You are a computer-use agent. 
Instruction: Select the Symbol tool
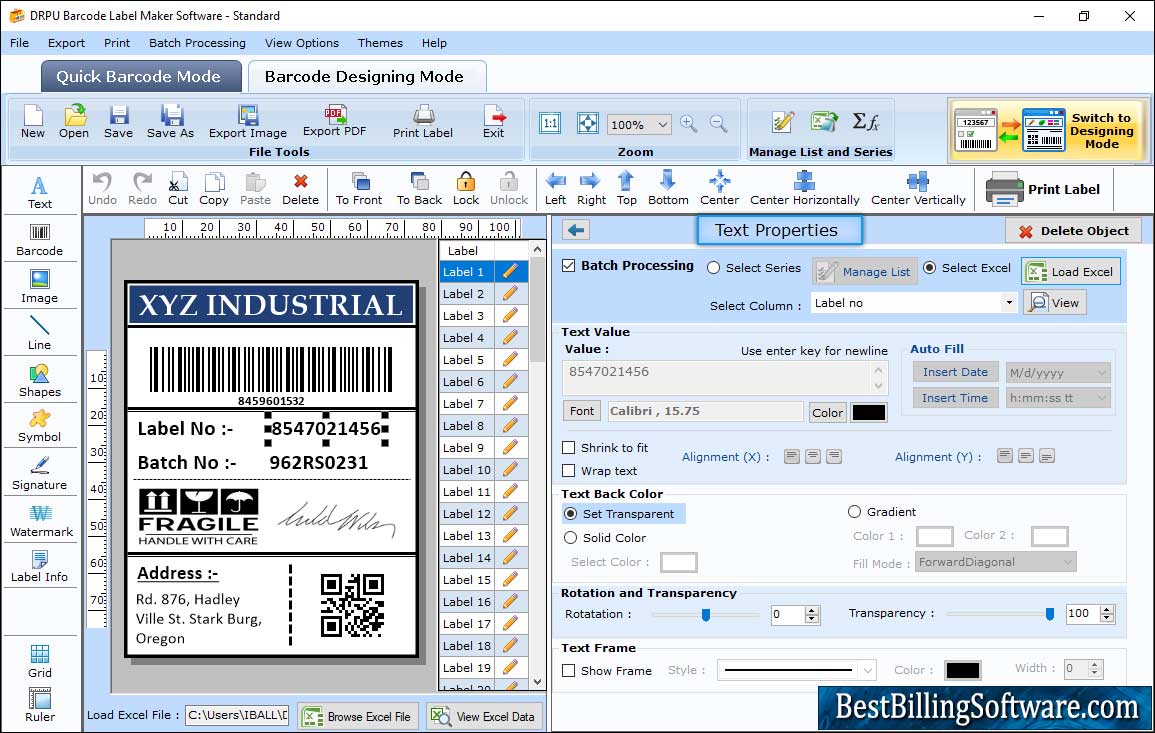[40, 427]
